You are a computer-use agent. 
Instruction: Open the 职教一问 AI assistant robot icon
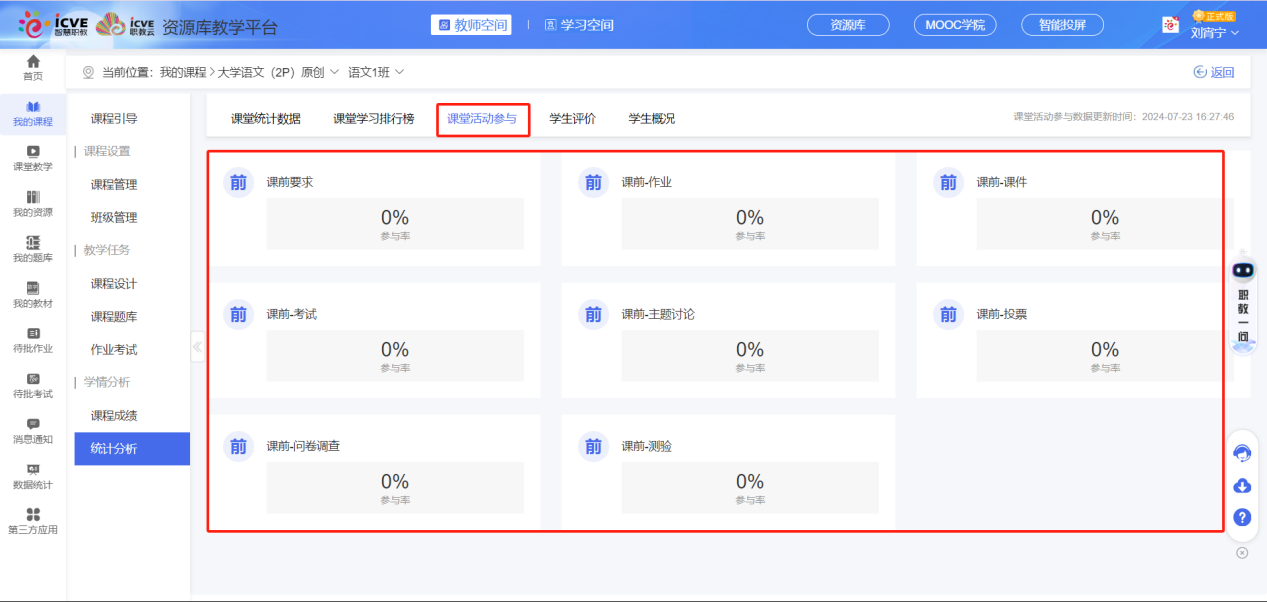tap(1240, 267)
